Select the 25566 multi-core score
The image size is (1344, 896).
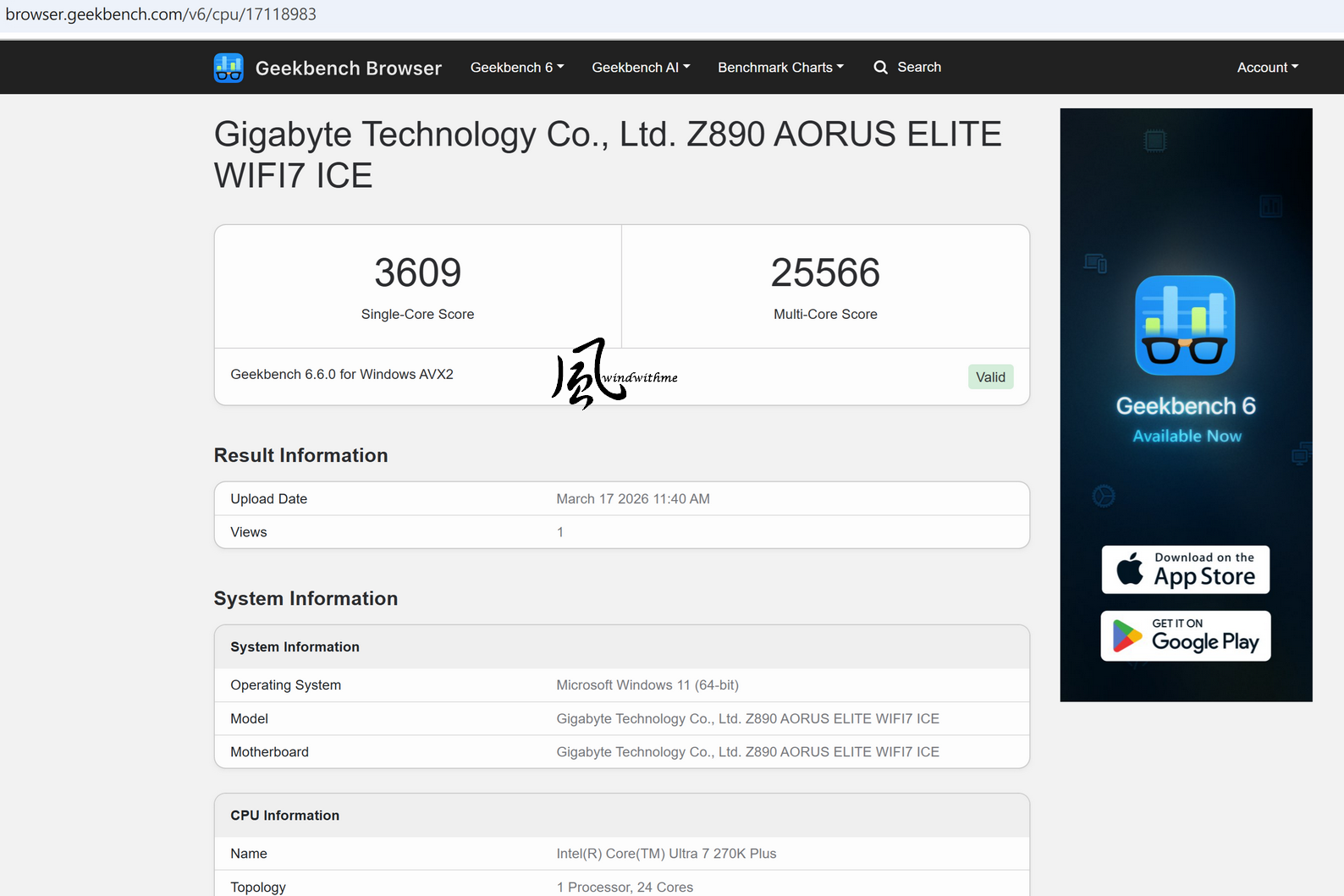825,272
